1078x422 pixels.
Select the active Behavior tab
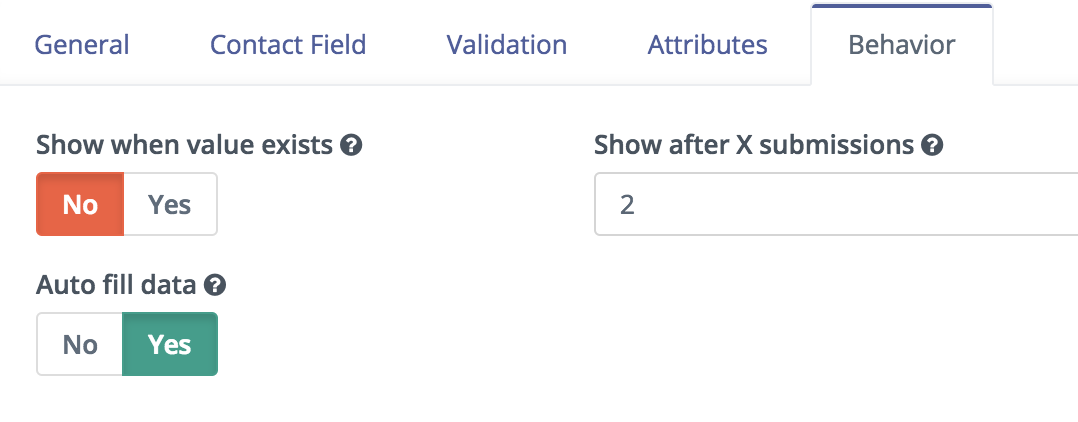[x=901, y=45]
